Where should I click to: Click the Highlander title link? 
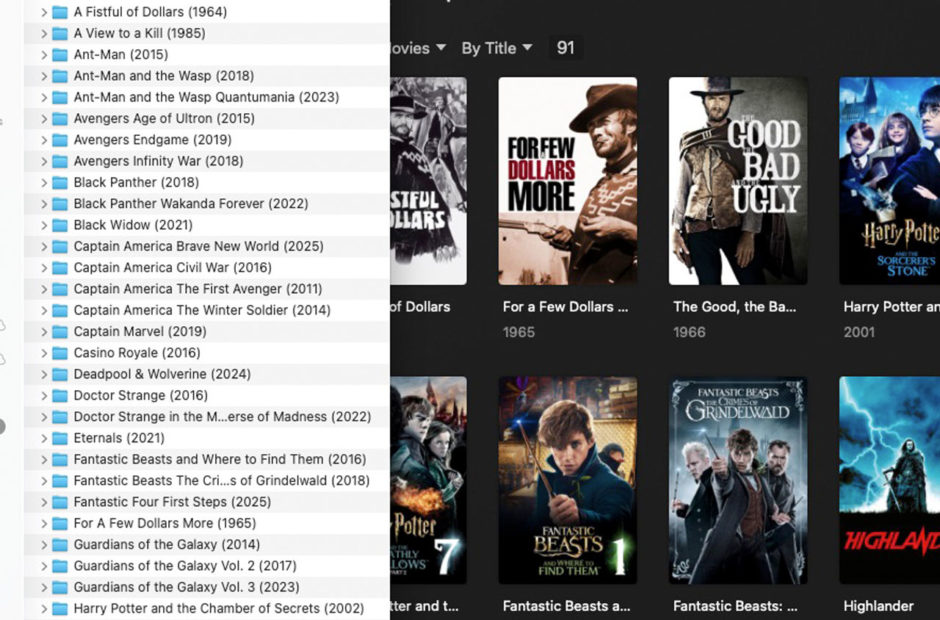click(878, 606)
